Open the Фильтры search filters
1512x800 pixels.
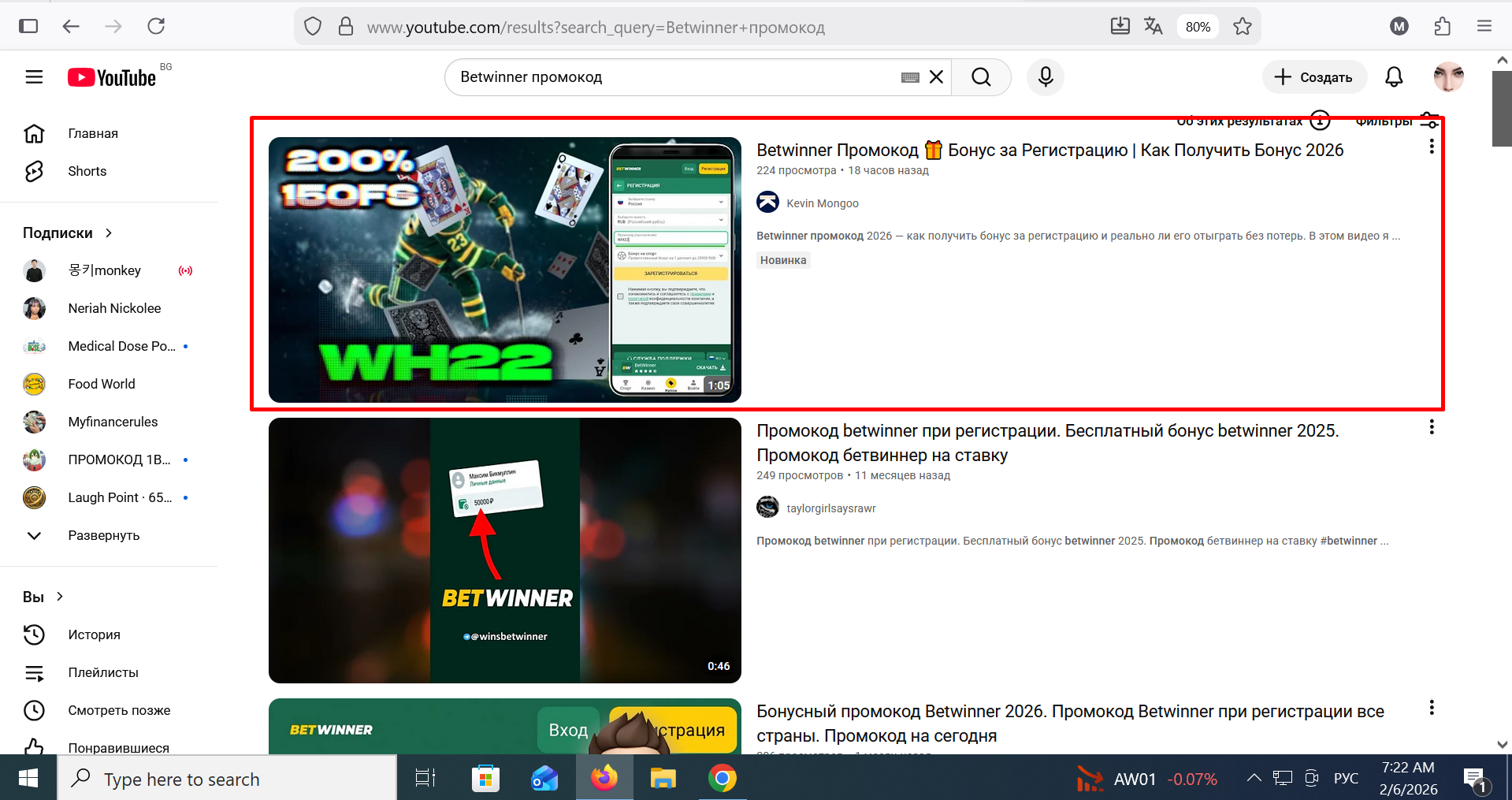1395,121
